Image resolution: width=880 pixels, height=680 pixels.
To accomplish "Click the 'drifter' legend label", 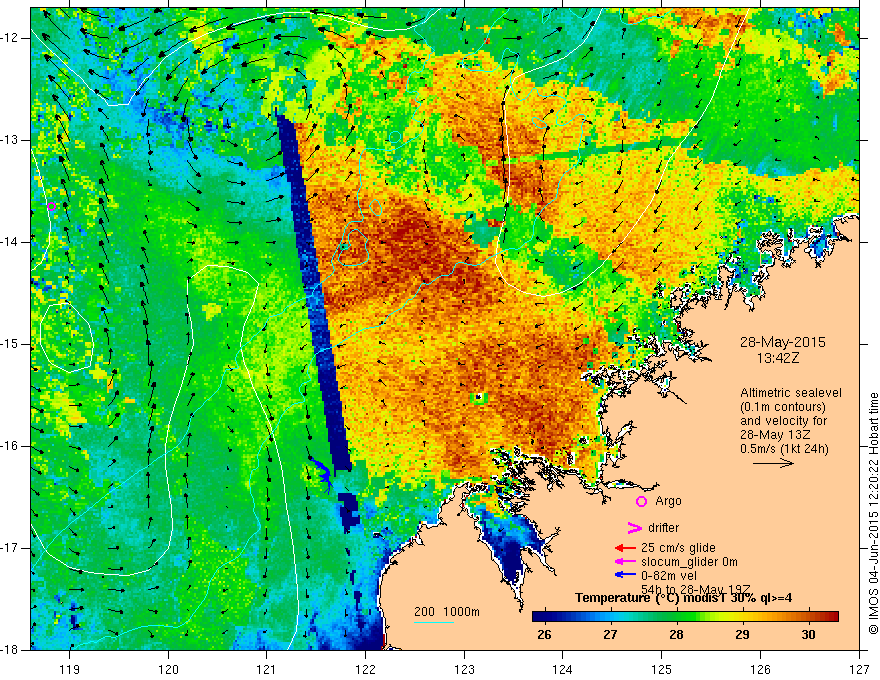I will [663, 527].
